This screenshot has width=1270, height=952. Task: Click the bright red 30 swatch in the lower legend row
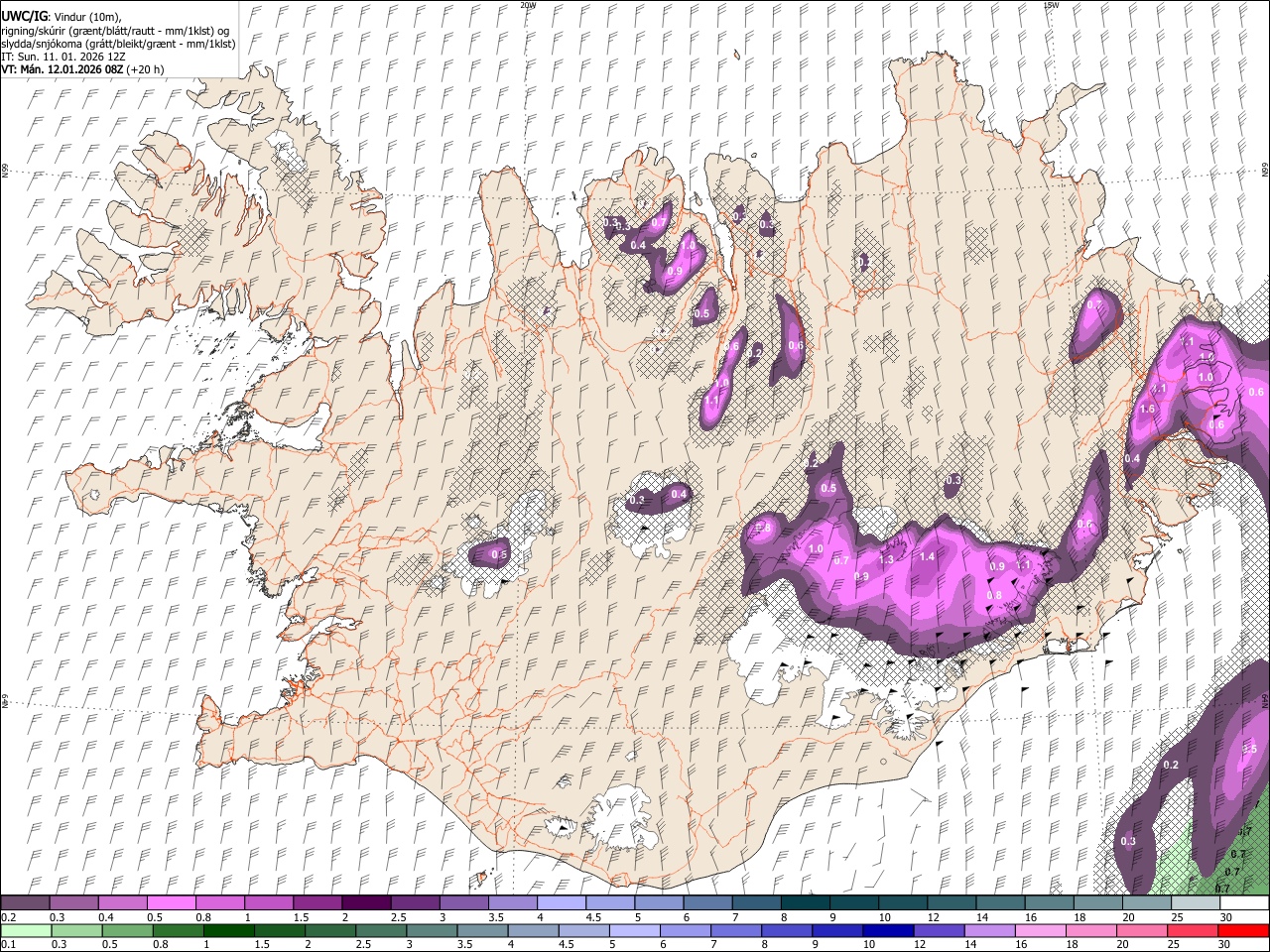point(1242,930)
